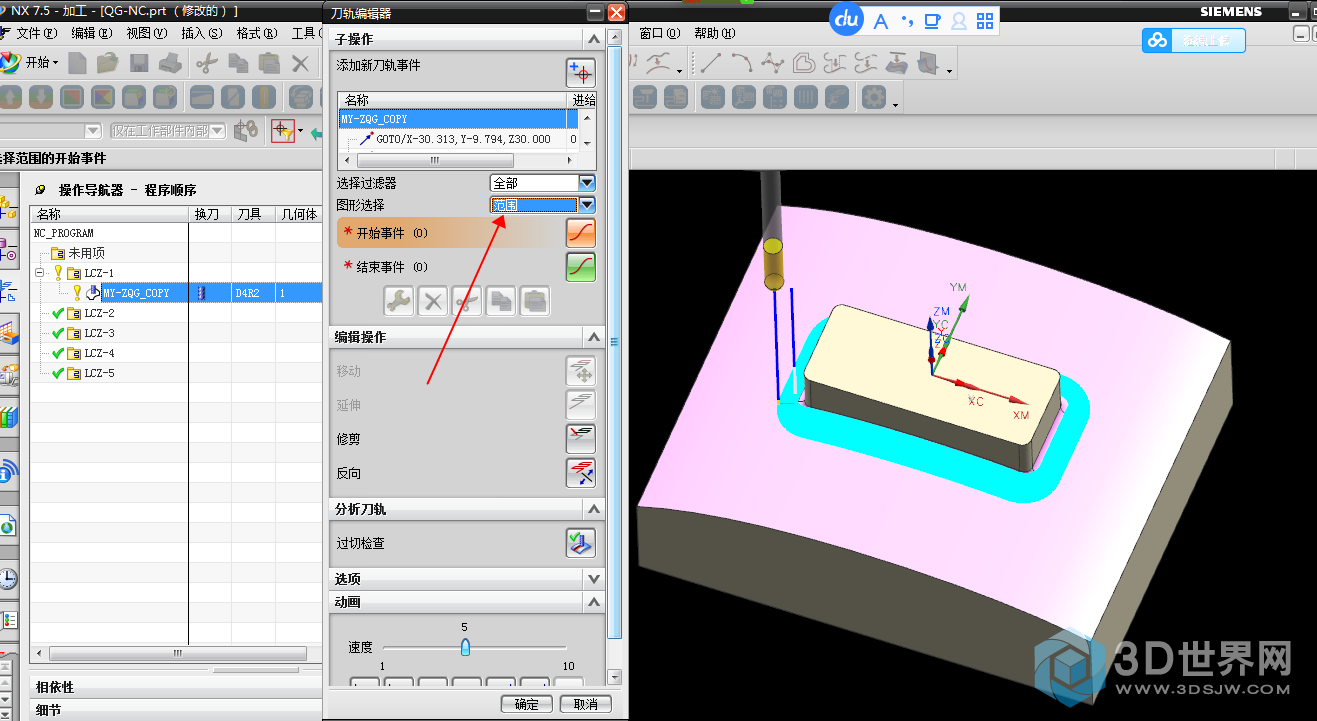The height and width of the screenshot is (721, 1317).
Task: Click the line curve tool icon
Action: 711,63
